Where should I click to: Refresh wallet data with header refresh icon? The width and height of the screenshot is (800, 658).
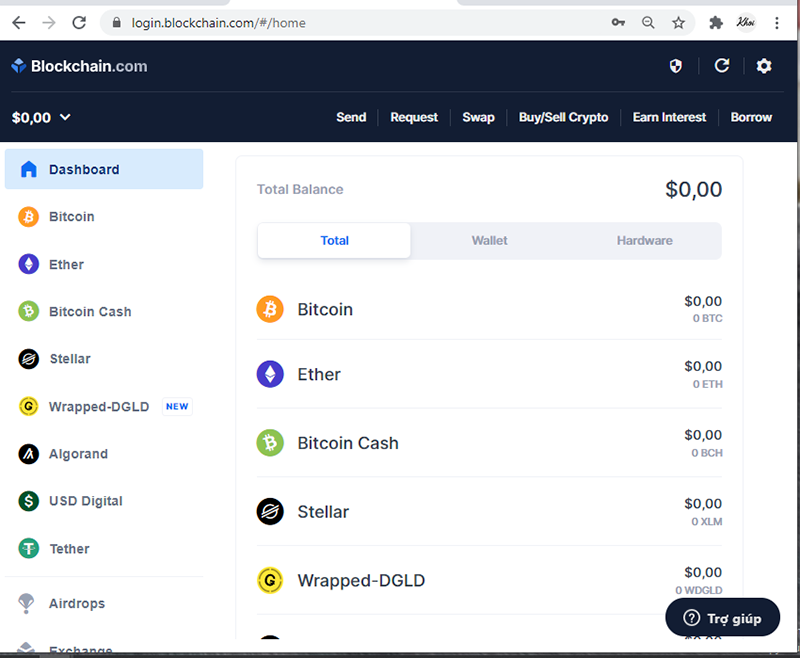[721, 66]
